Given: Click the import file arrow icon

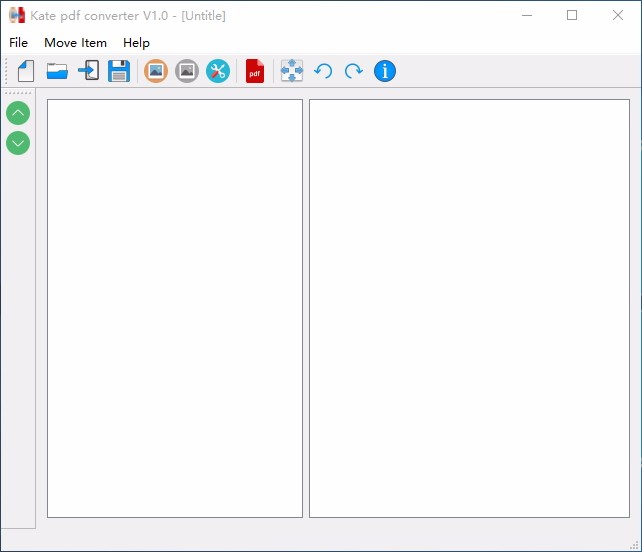Looking at the screenshot, I should 88,70.
